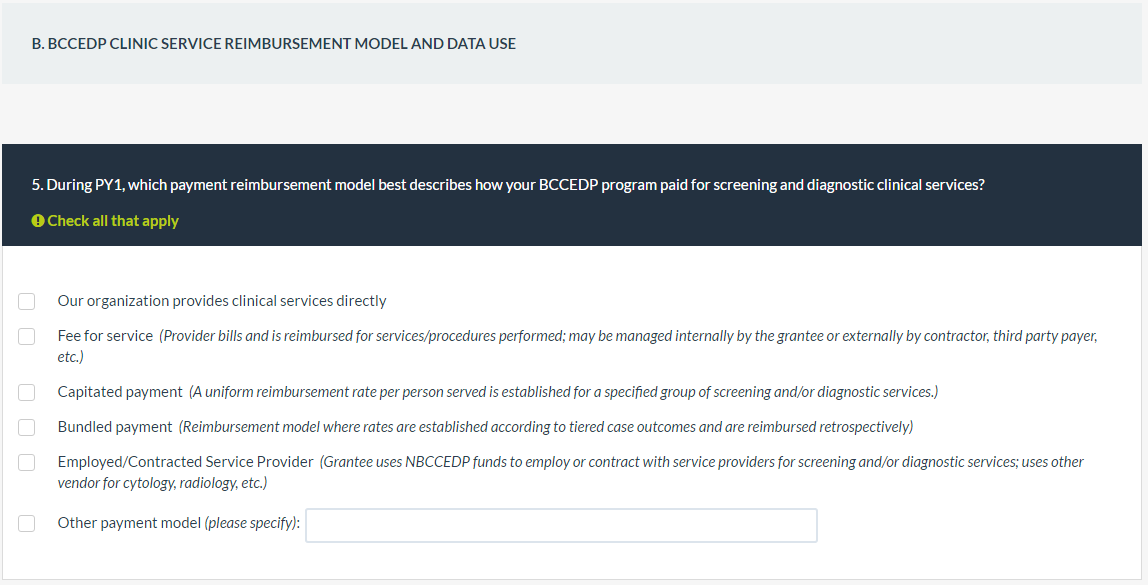
Task: Click the 'Bundled payment' label text
Action: pos(115,427)
